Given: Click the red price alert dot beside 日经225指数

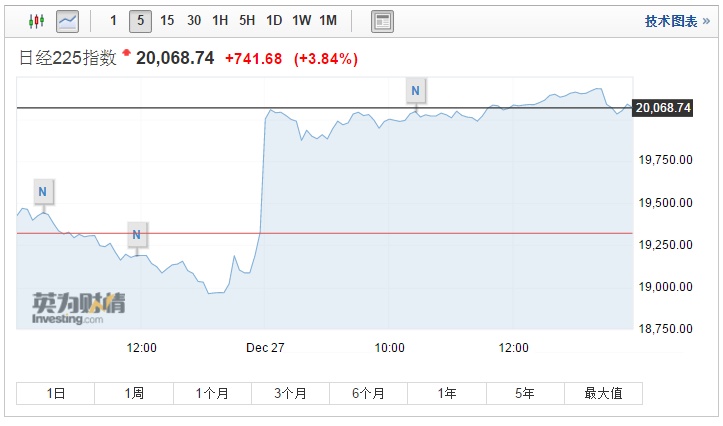Looking at the screenshot, I should (127, 50).
